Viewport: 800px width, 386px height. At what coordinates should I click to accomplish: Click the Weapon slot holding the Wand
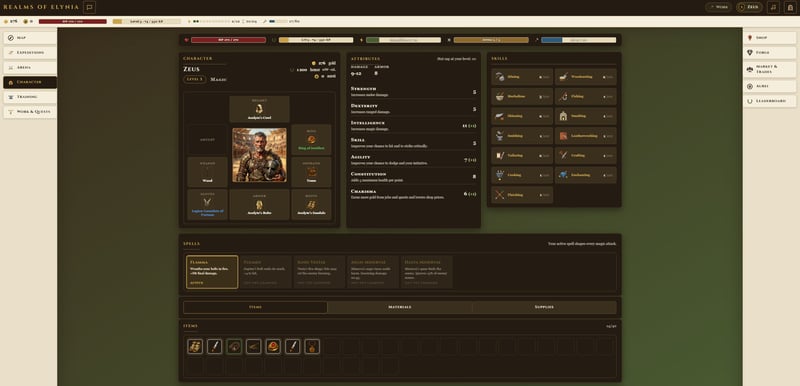tap(207, 172)
